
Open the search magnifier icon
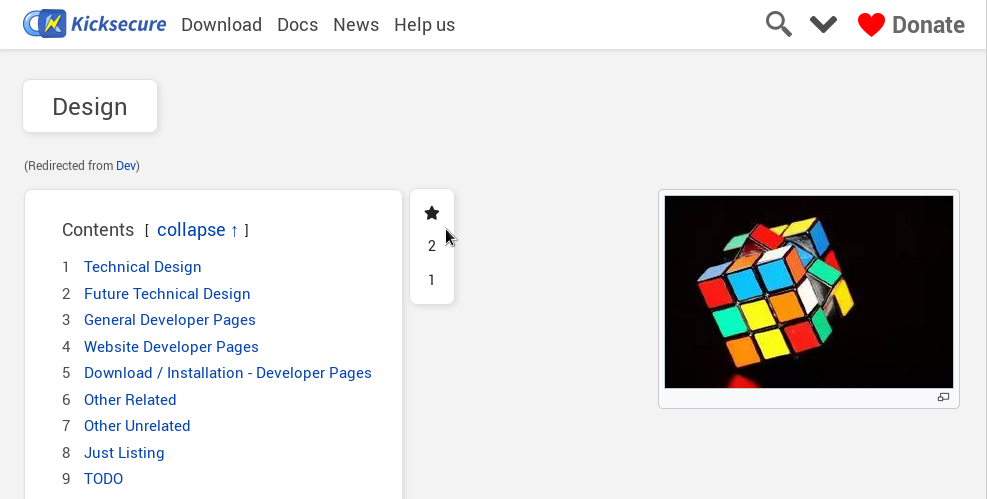(778, 24)
